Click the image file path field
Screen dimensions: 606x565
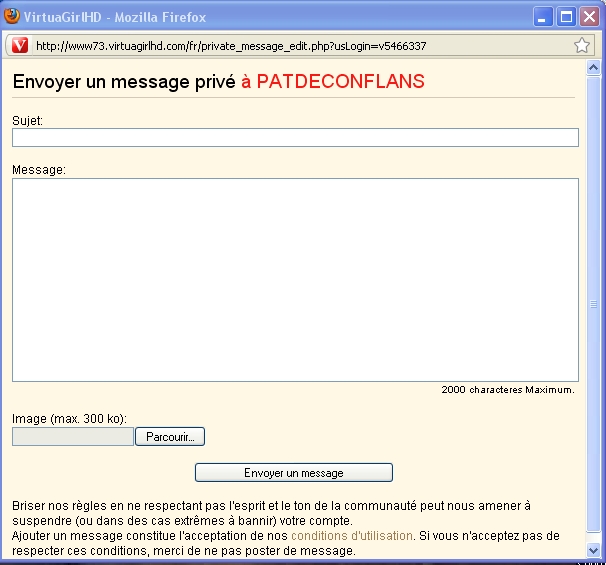click(73, 437)
